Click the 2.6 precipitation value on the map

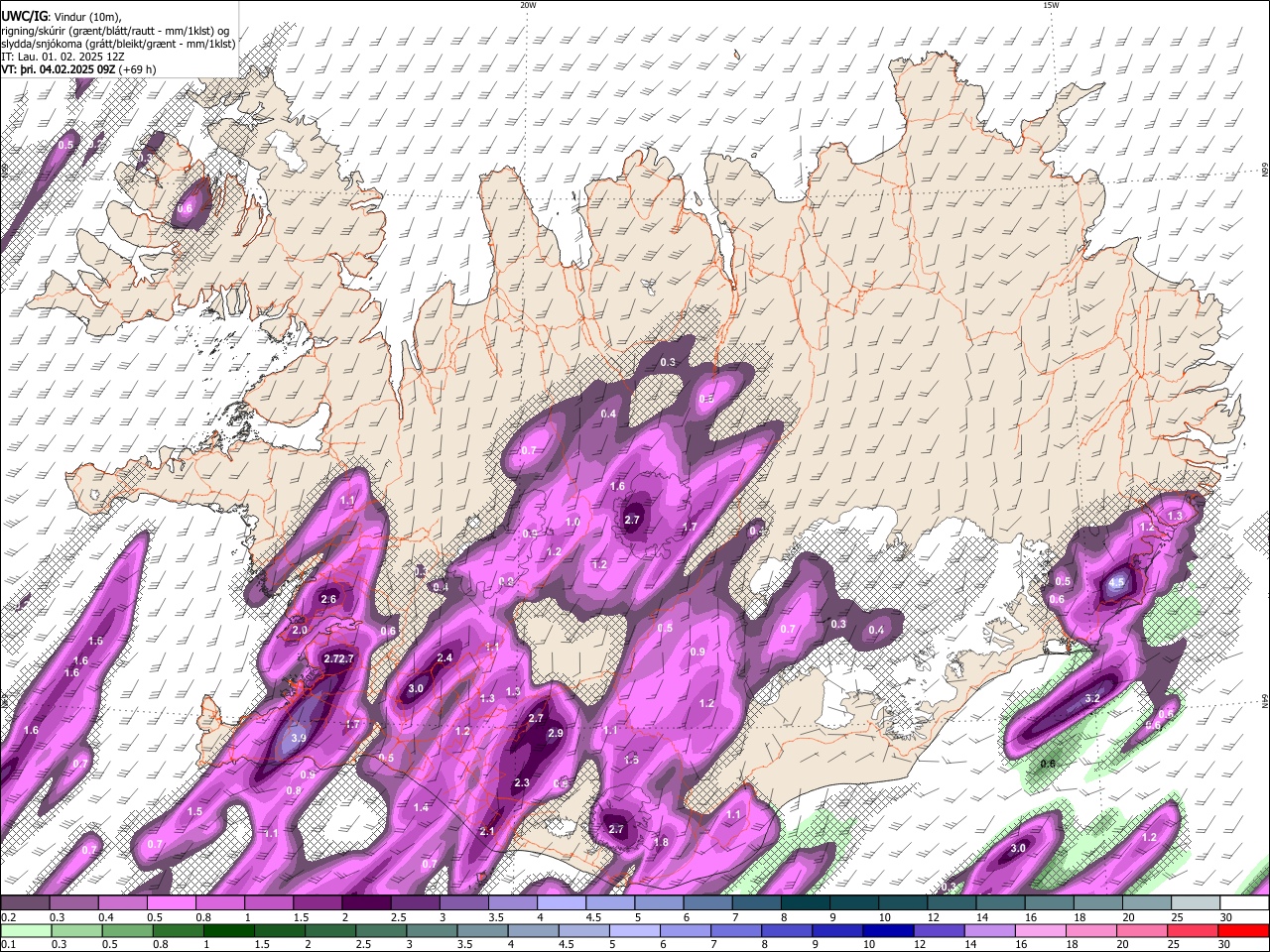click(x=329, y=600)
